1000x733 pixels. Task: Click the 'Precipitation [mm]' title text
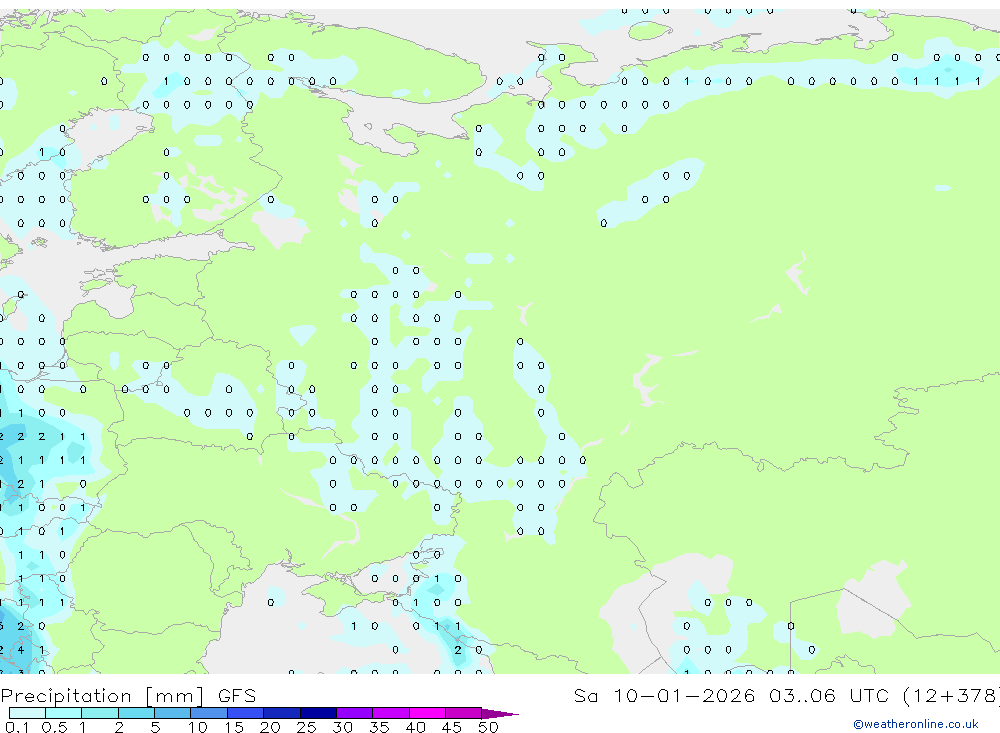[x=102, y=696]
